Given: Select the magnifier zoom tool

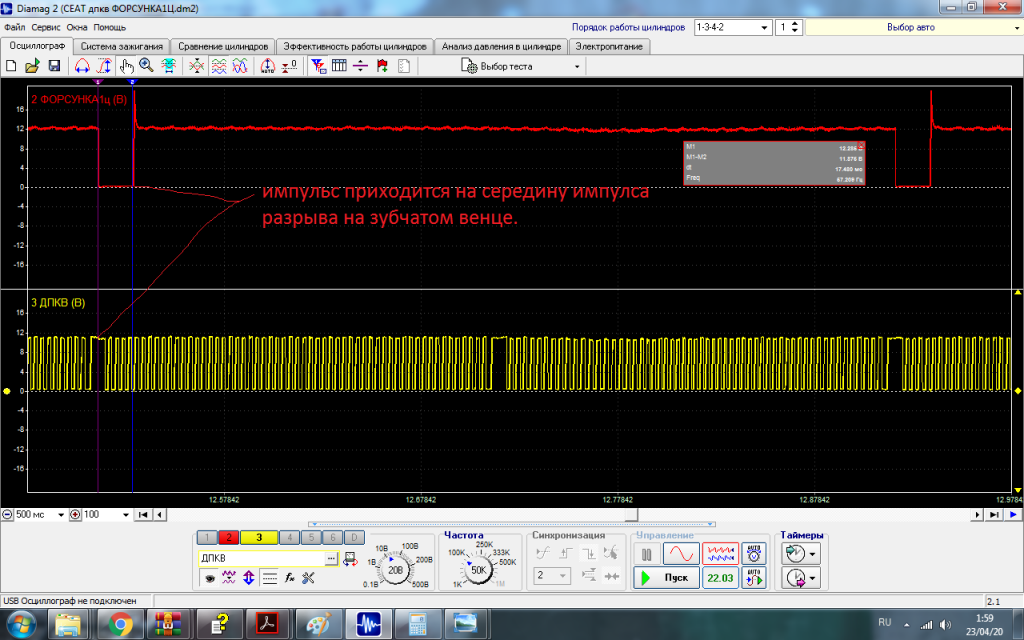Looking at the screenshot, I should coord(146,66).
